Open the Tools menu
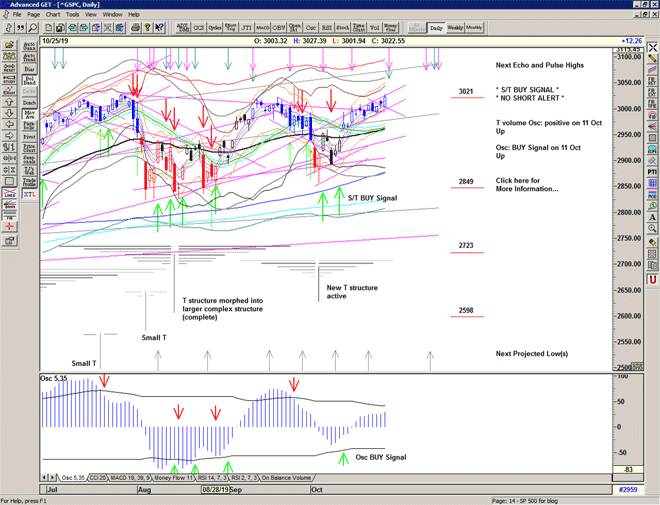This screenshot has width=660, height=505. (x=72, y=14)
